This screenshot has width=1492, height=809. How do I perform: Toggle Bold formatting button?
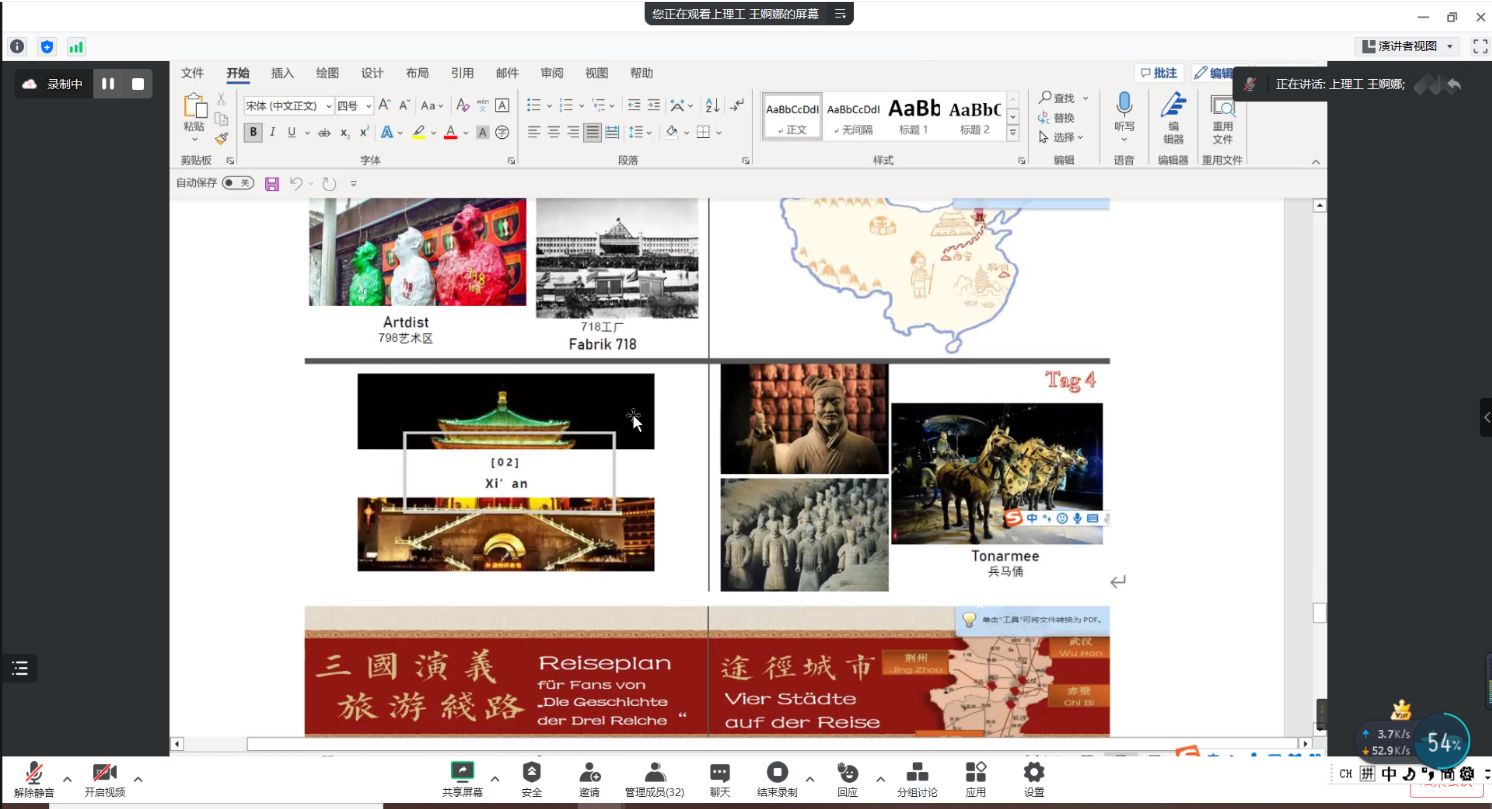click(x=253, y=132)
